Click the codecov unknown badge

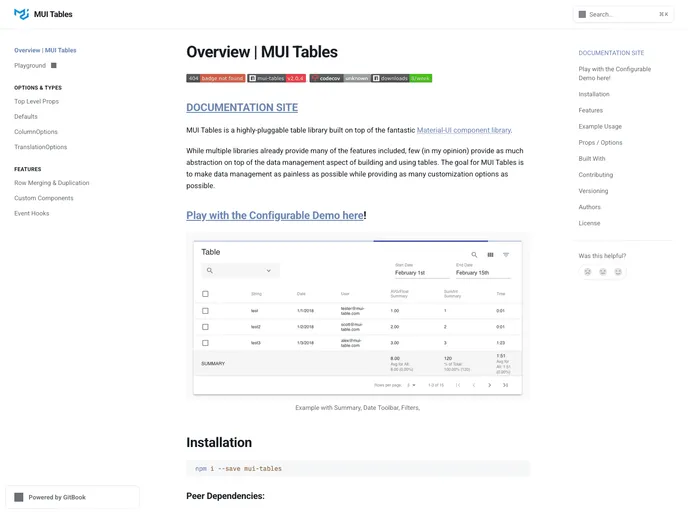pos(340,78)
